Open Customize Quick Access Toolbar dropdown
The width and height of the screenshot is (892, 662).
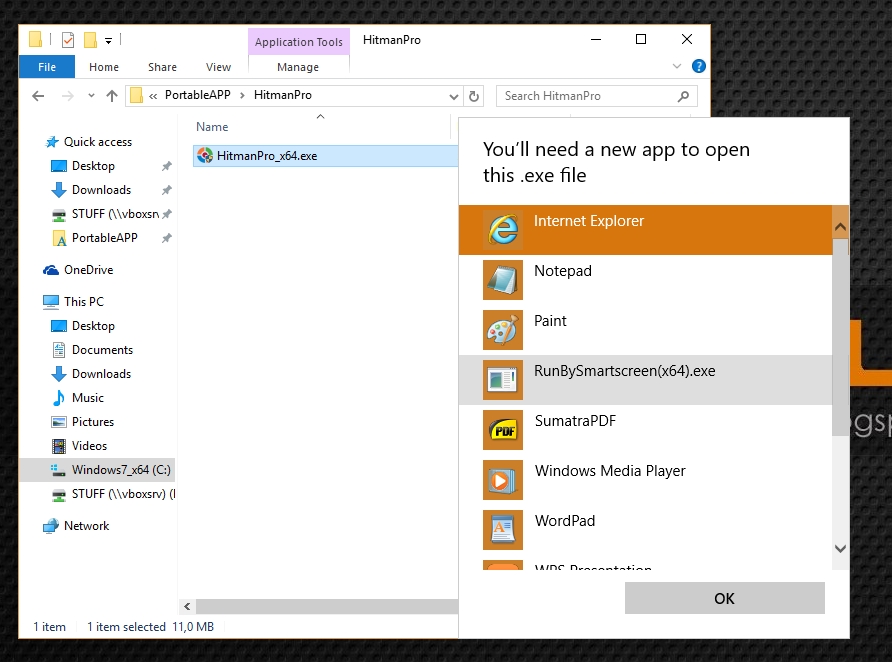click(109, 40)
